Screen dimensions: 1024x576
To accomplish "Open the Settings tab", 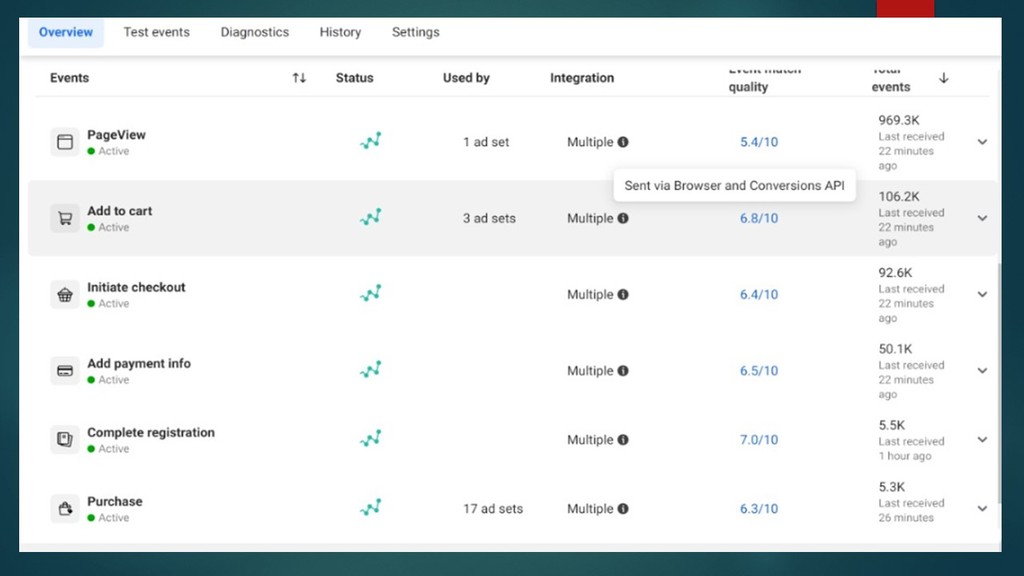I will tap(415, 32).
